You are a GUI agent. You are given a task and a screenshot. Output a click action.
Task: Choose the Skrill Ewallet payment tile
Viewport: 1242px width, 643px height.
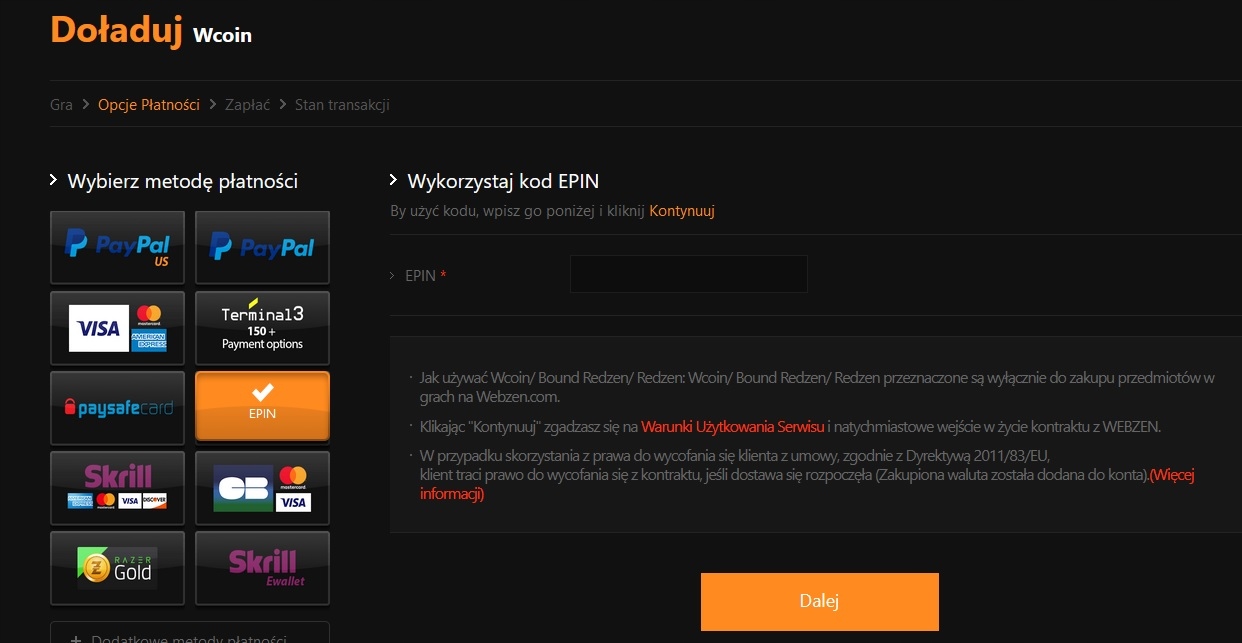(x=262, y=567)
